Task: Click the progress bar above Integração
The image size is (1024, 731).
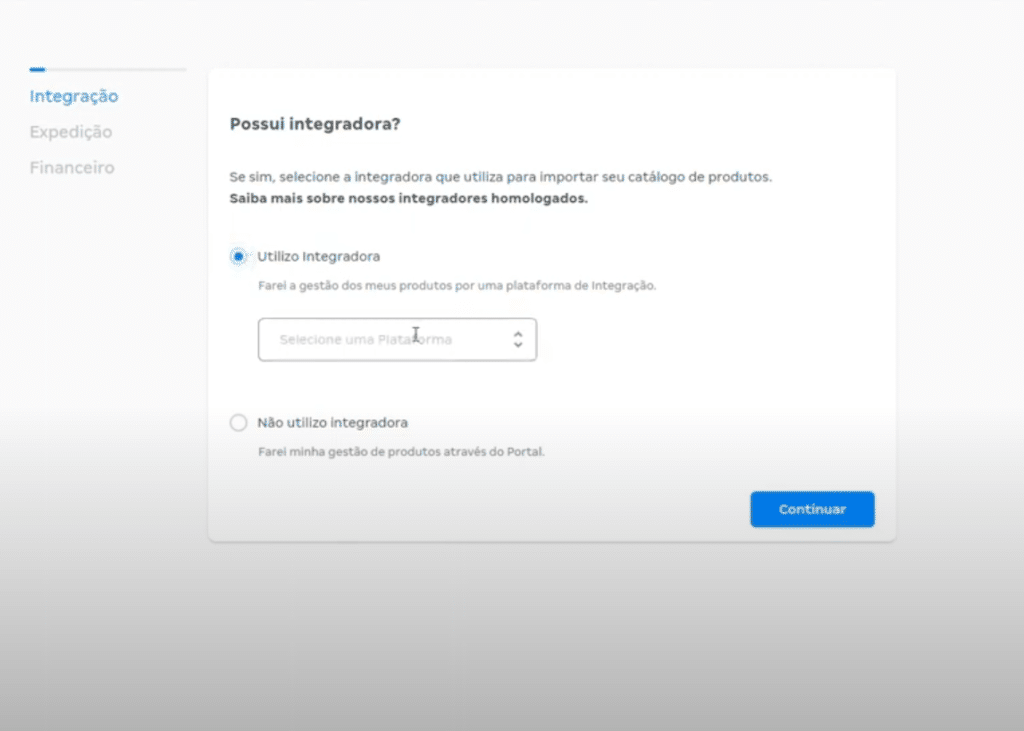Action: click(x=108, y=69)
